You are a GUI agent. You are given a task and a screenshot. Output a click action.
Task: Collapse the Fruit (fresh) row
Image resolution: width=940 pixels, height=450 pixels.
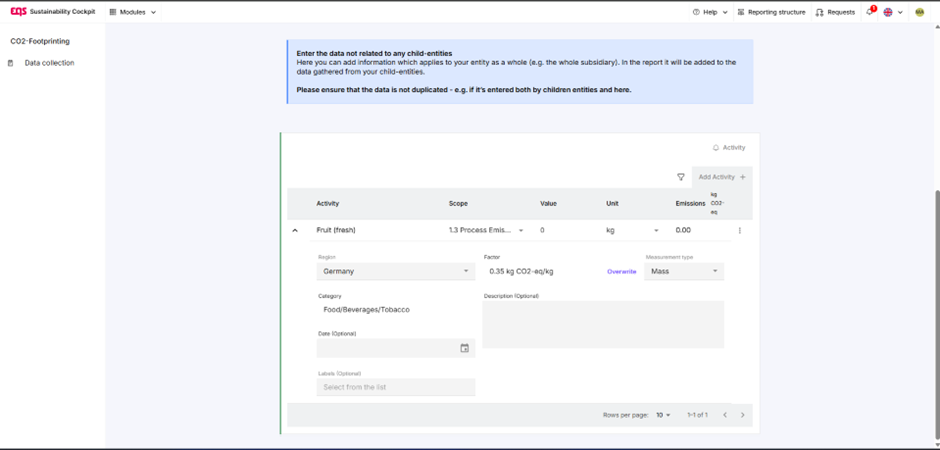point(294,230)
